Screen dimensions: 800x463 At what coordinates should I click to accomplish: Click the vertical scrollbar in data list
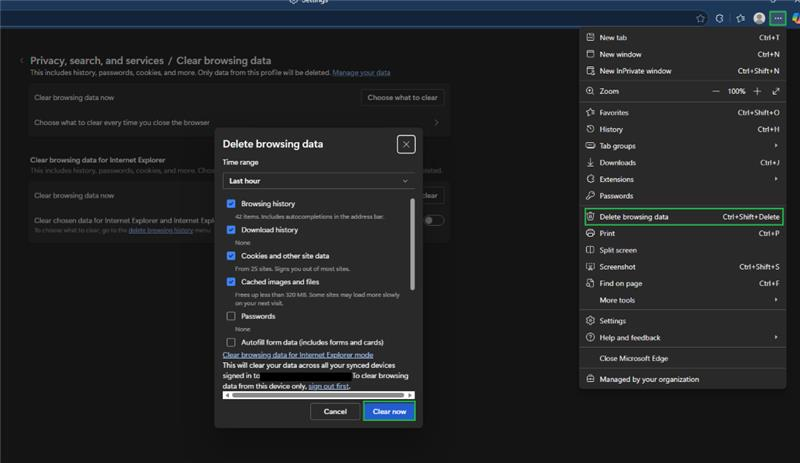412,245
